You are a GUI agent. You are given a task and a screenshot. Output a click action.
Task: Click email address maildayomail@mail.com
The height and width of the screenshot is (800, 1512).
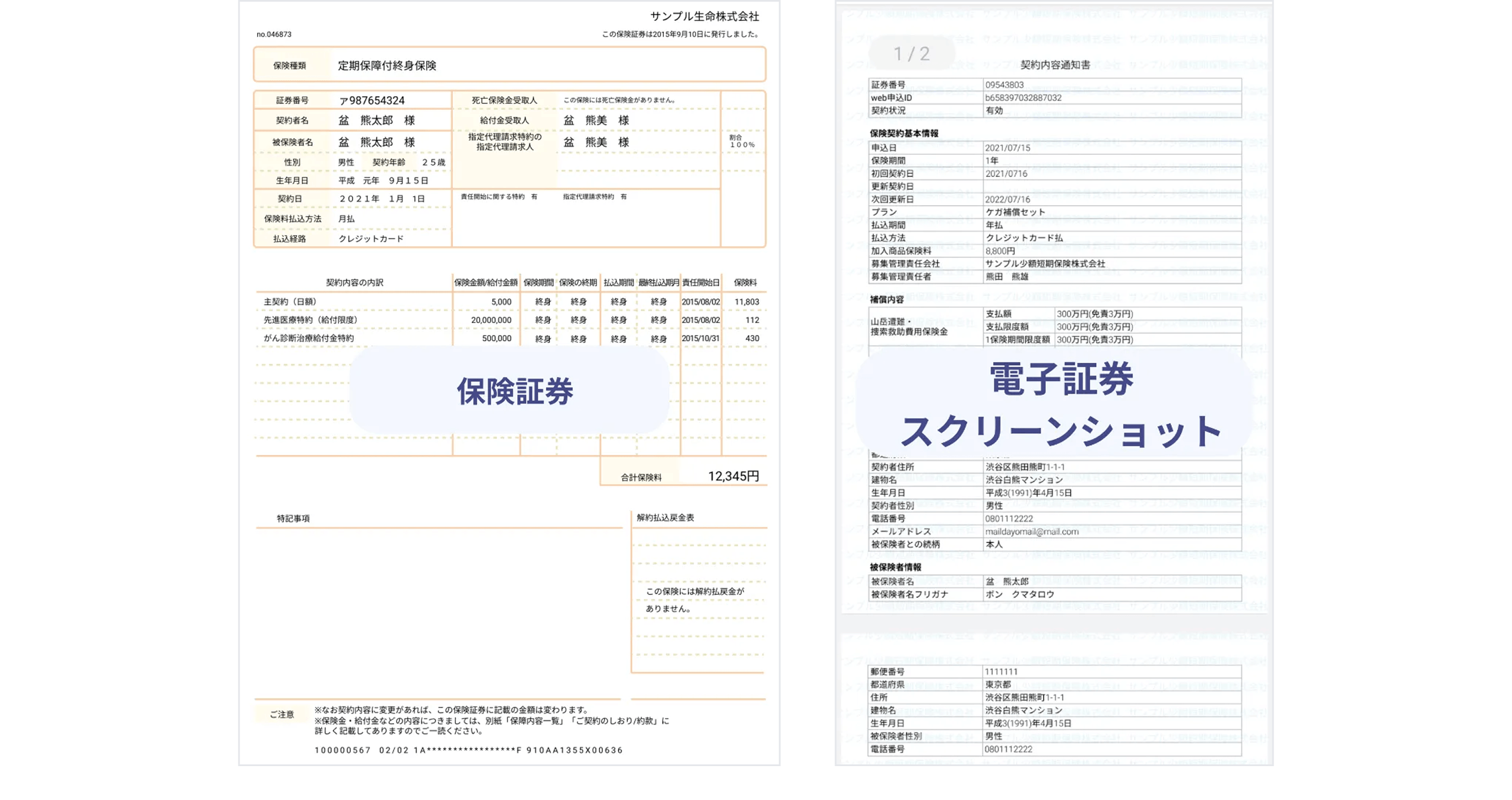[1031, 532]
